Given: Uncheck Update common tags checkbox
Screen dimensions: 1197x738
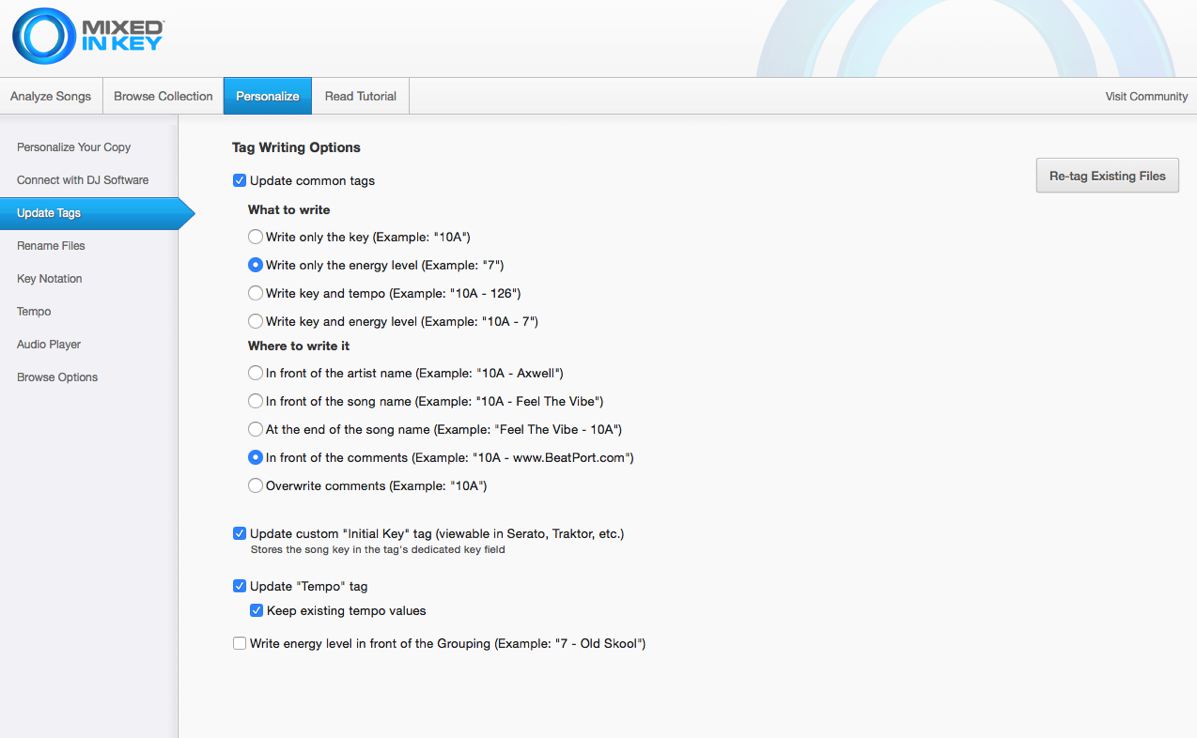Looking at the screenshot, I should click(x=239, y=181).
